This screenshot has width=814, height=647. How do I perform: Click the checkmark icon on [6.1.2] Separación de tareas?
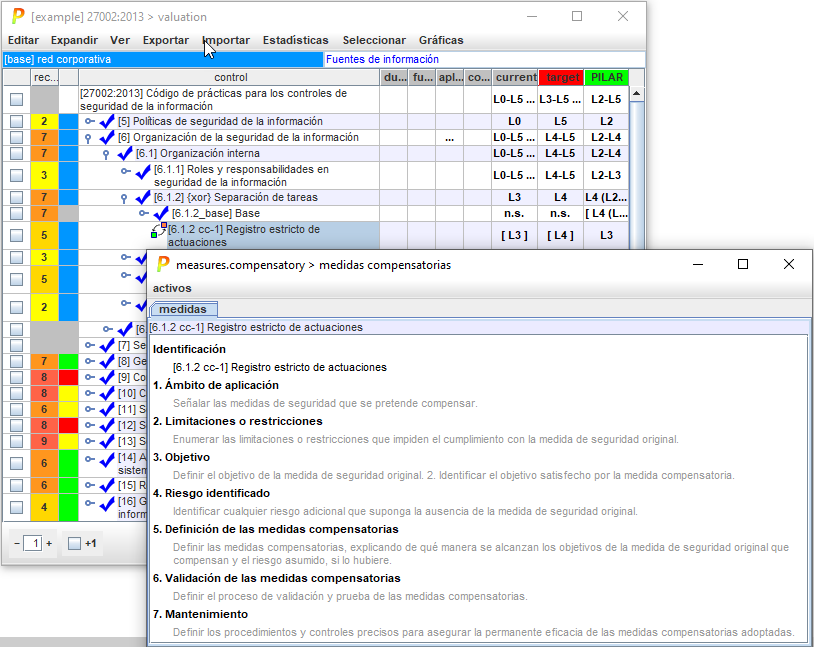143,197
